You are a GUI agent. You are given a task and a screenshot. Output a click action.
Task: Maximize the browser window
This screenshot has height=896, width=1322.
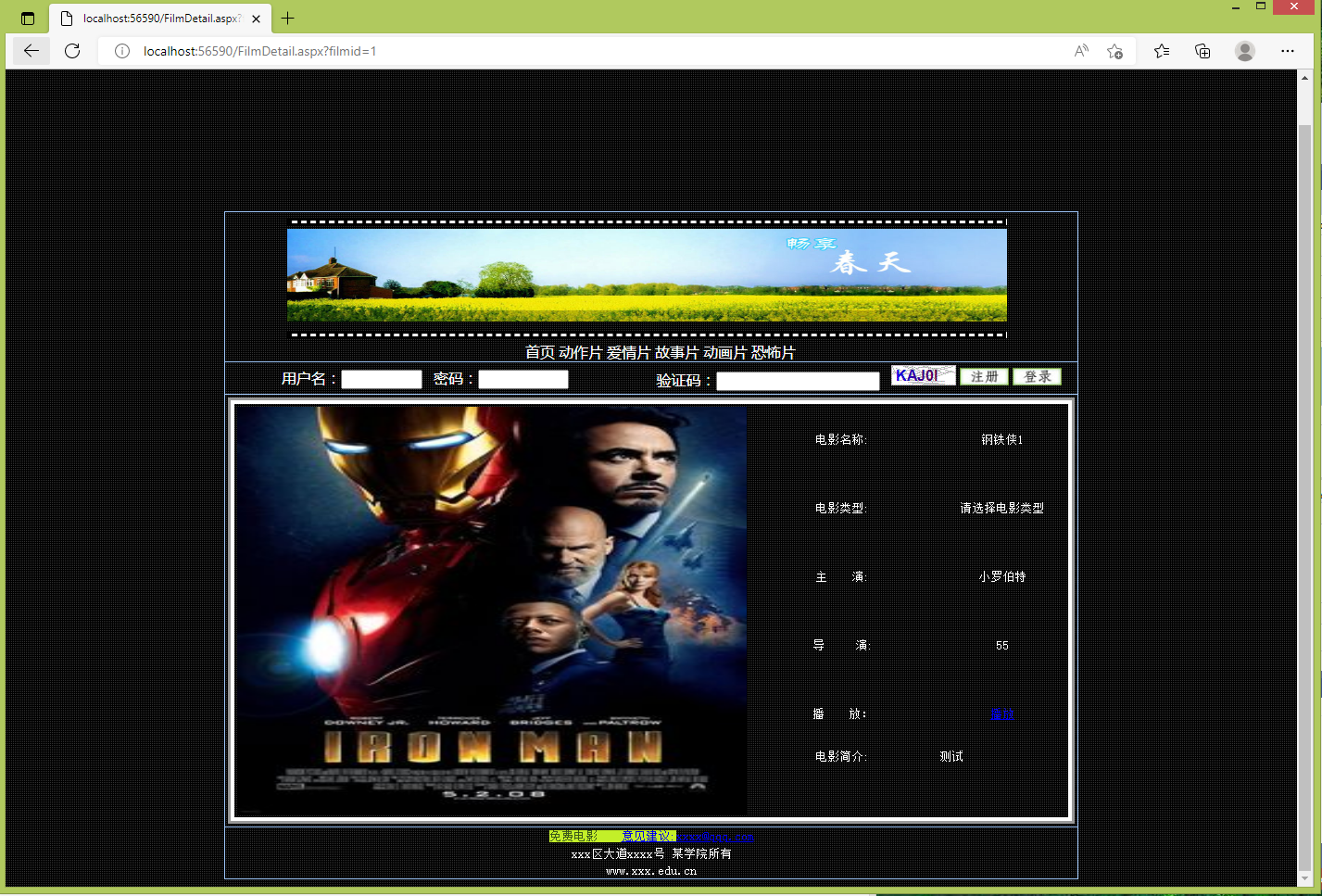pyautogui.click(x=1261, y=6)
